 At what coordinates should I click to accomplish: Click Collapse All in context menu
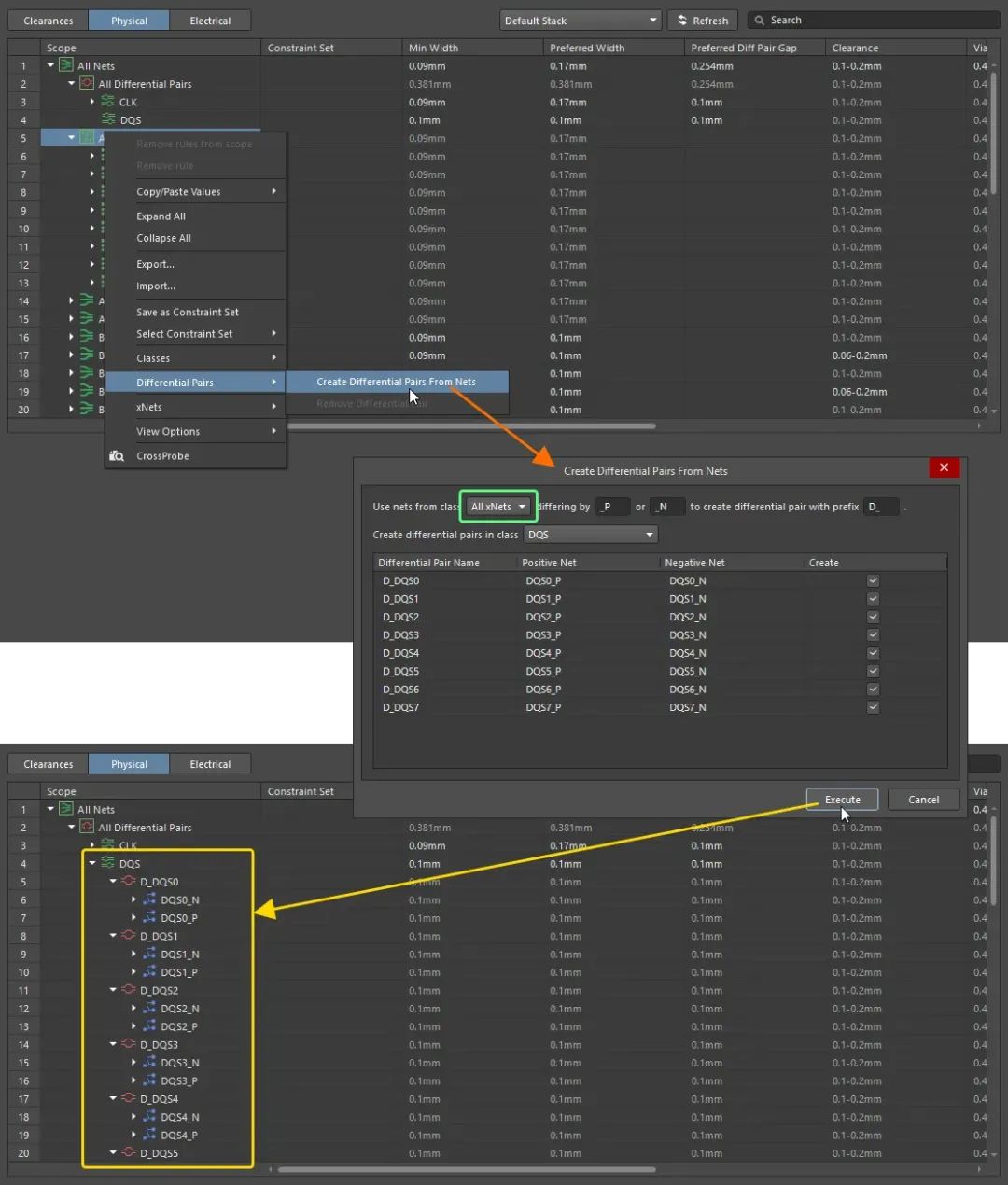(x=195, y=238)
